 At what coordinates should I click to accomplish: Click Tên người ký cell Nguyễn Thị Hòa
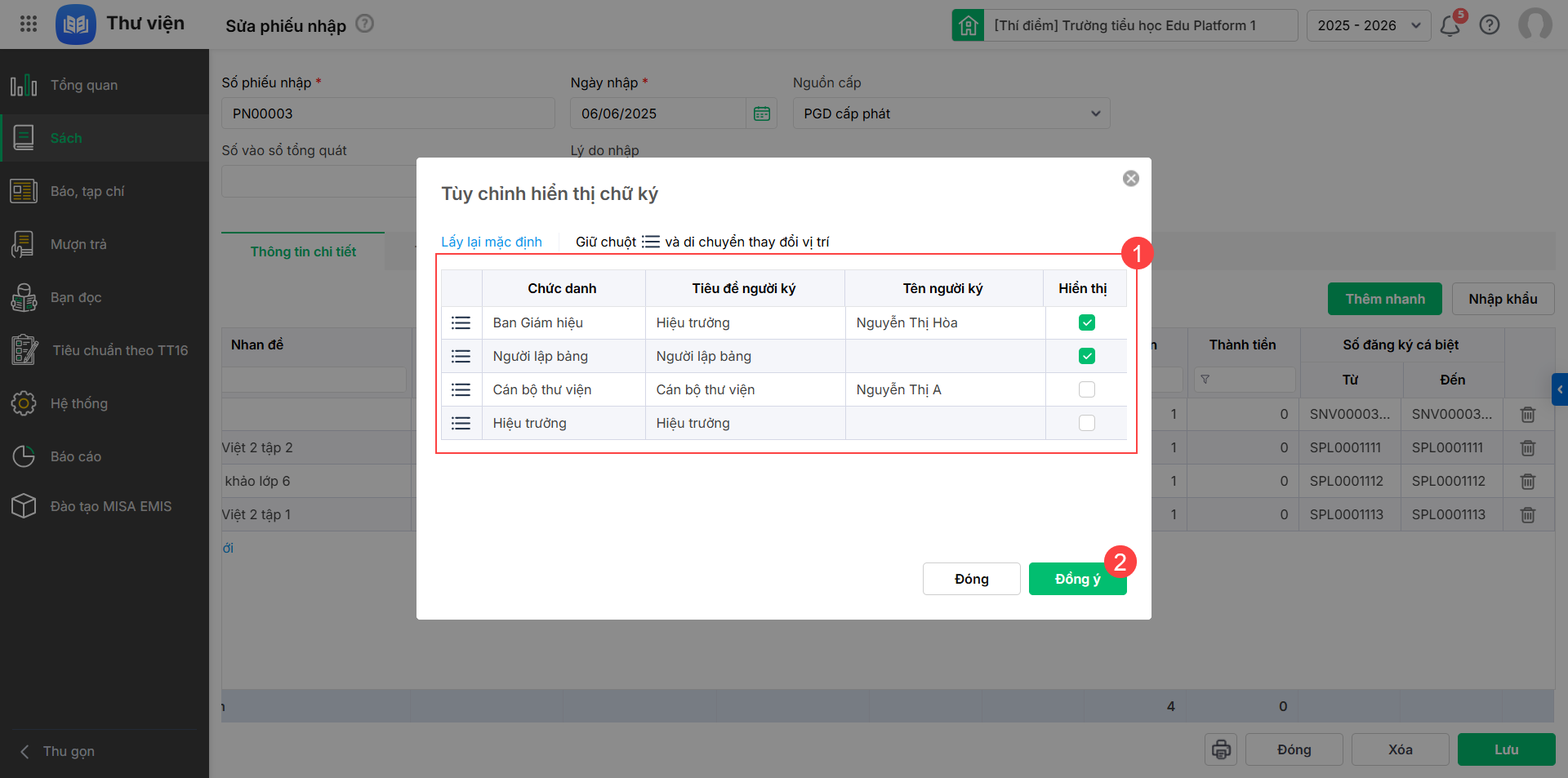(x=945, y=322)
